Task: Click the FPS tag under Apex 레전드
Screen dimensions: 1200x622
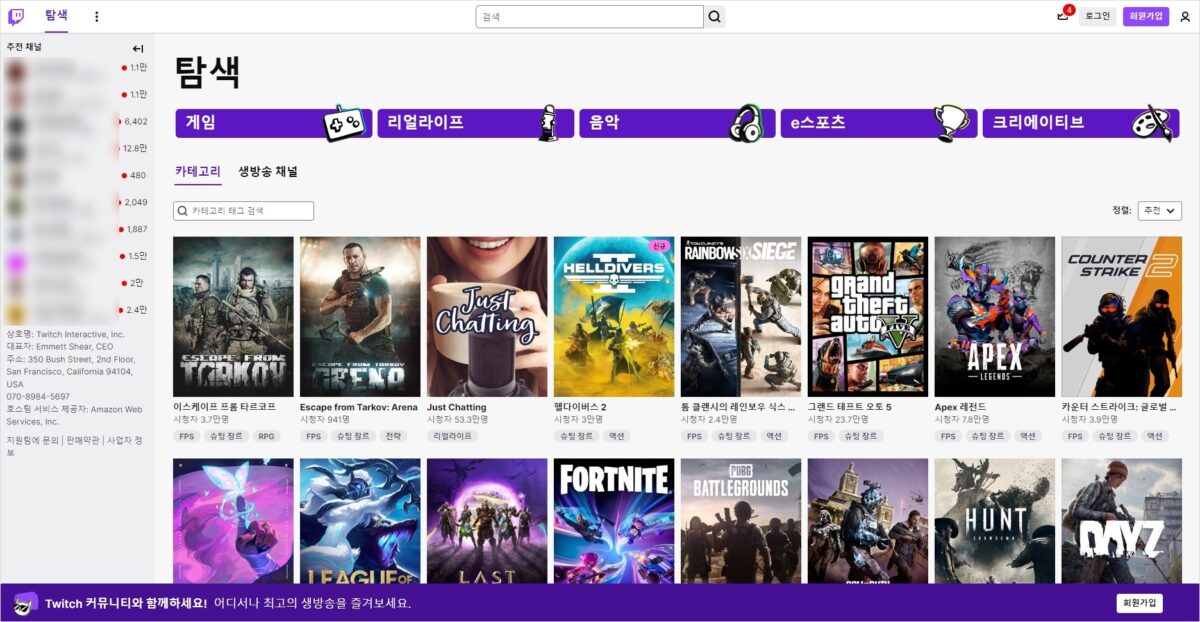Action: pyautogui.click(x=948, y=436)
